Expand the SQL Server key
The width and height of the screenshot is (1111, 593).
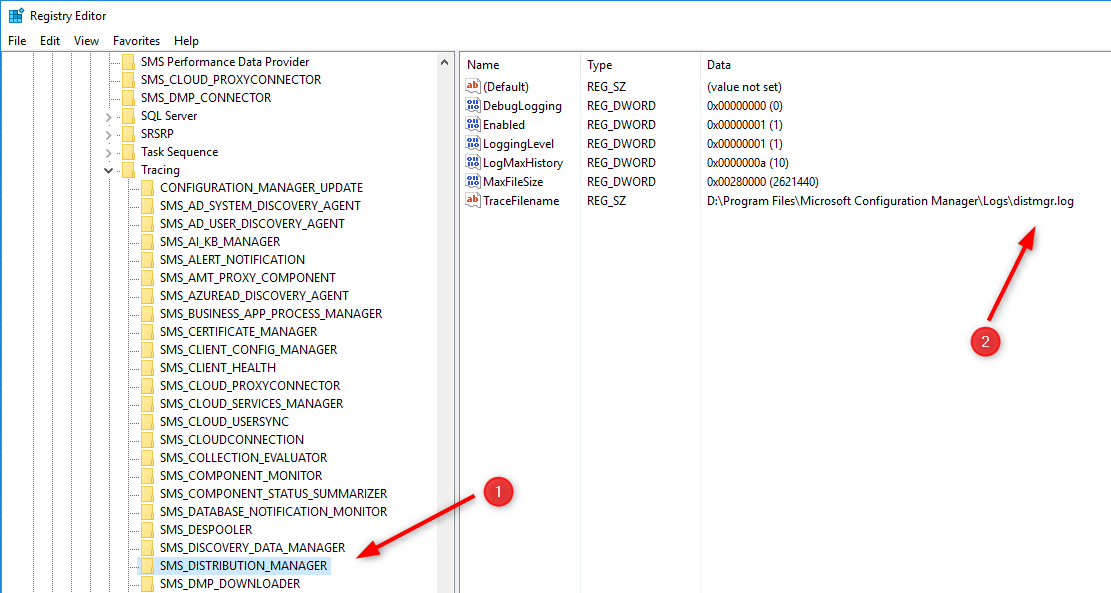tap(108, 116)
